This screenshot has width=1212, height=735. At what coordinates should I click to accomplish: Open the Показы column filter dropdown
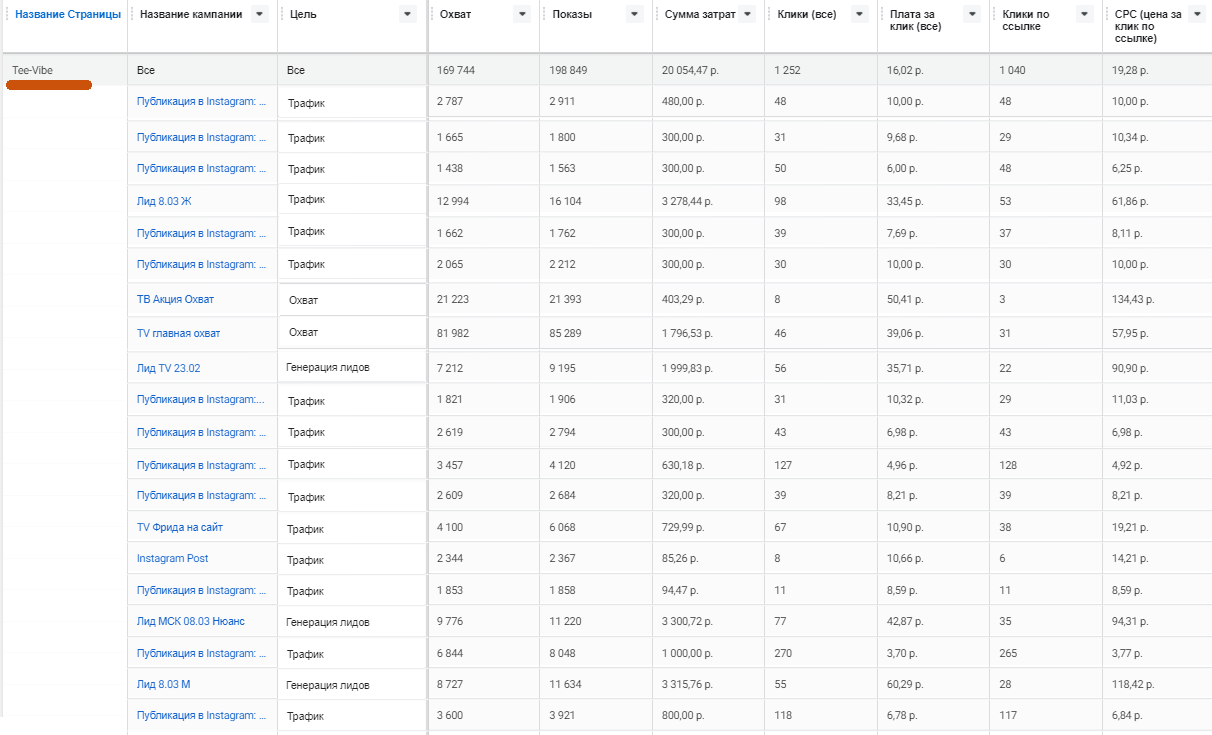[635, 15]
